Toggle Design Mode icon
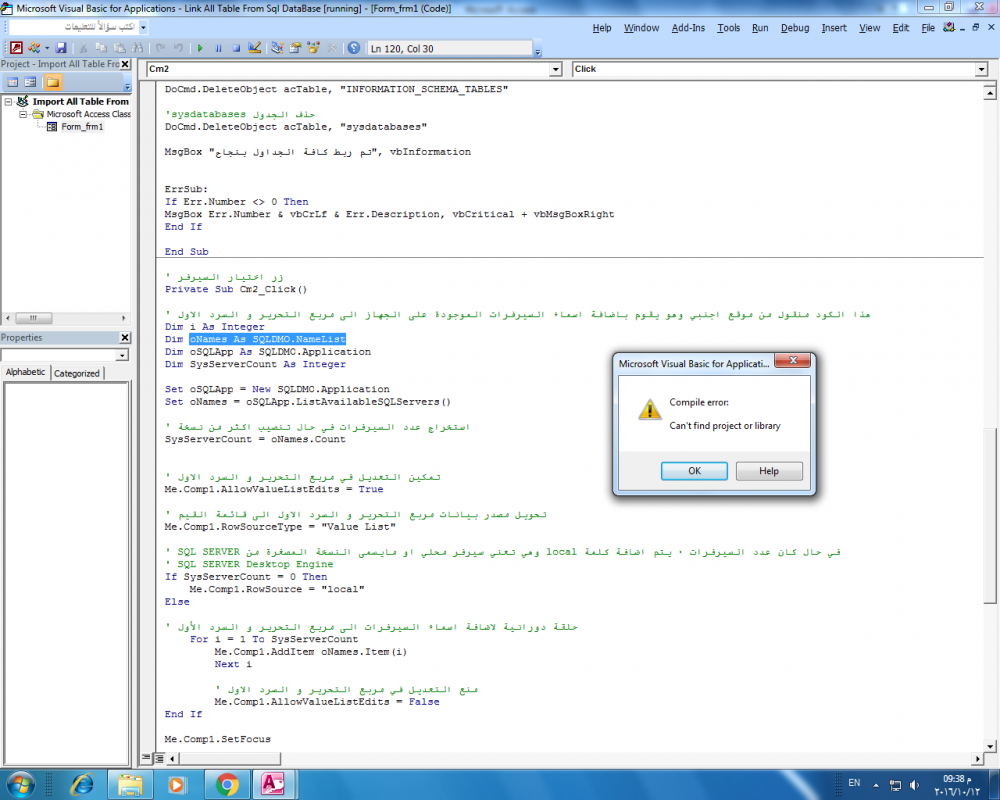The image size is (1000, 800). [x=254, y=48]
